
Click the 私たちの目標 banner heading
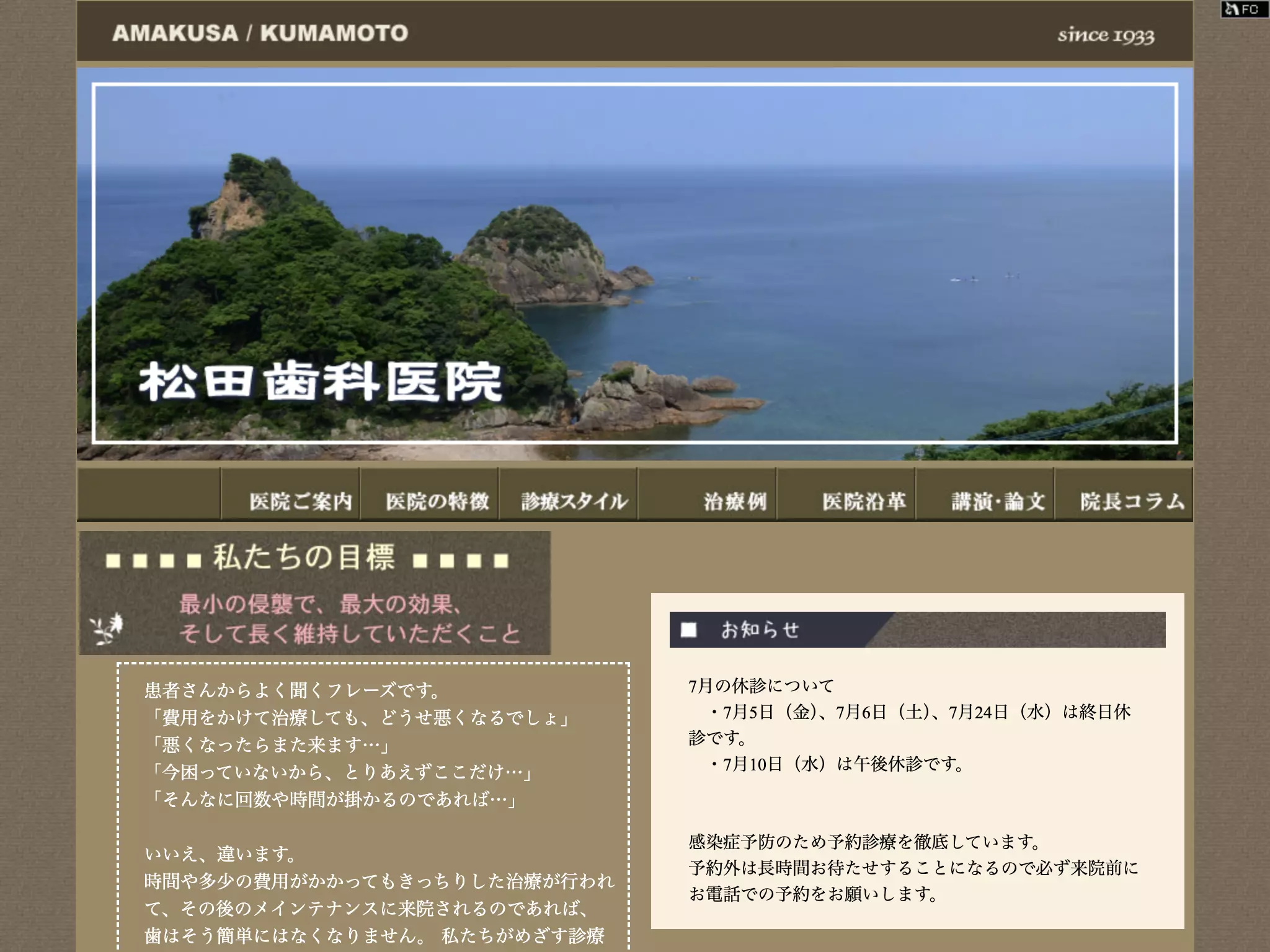click(304, 557)
